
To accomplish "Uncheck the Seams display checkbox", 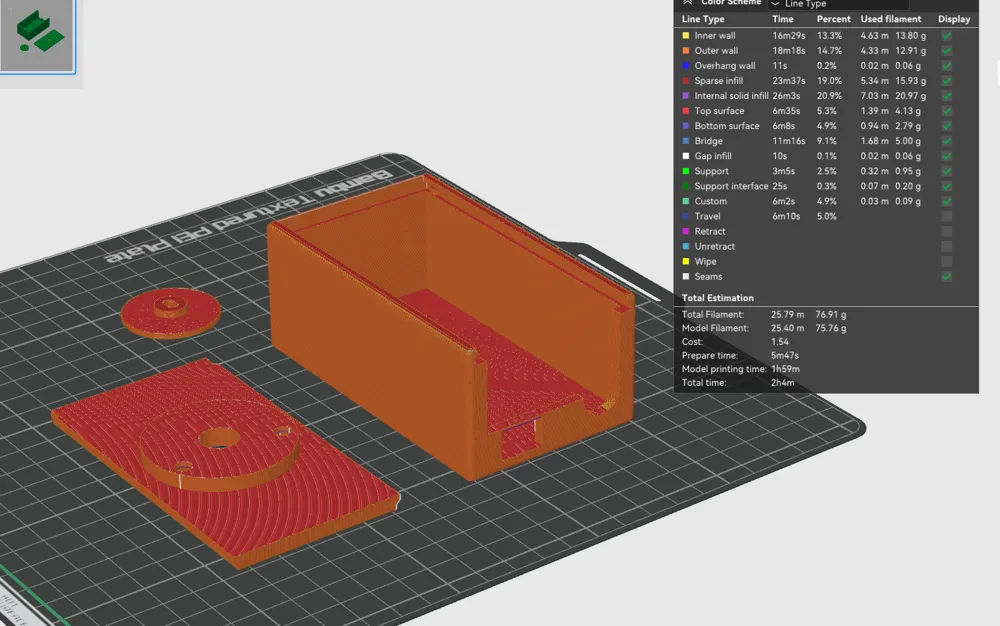I will coord(946,276).
